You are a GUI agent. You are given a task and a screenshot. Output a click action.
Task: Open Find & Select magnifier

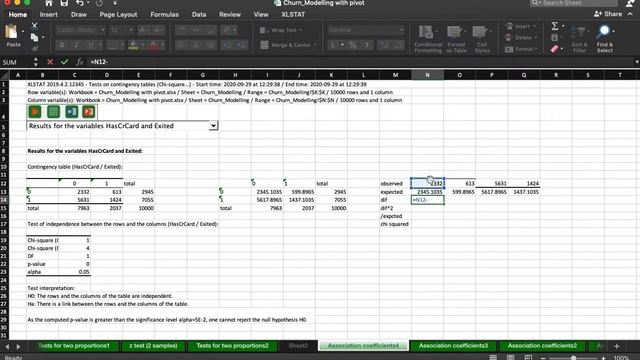pos(604,39)
